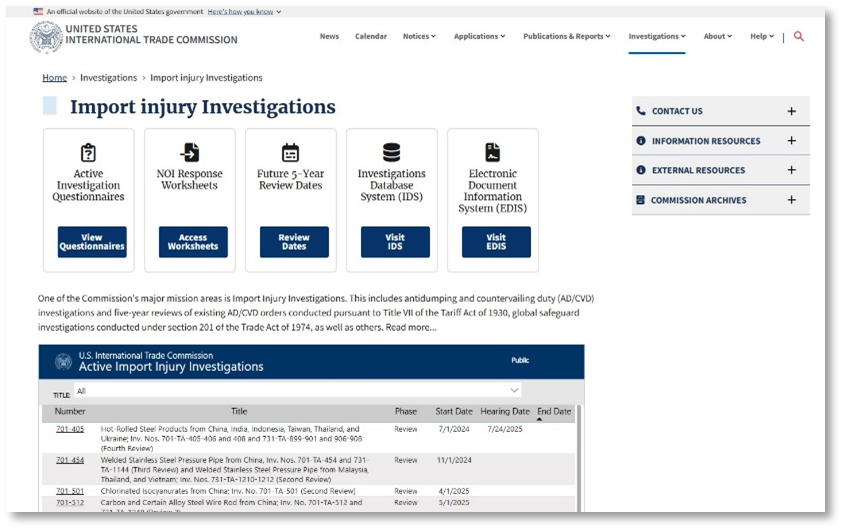
Task: Sort by the Phase column header
Action: pos(405,411)
